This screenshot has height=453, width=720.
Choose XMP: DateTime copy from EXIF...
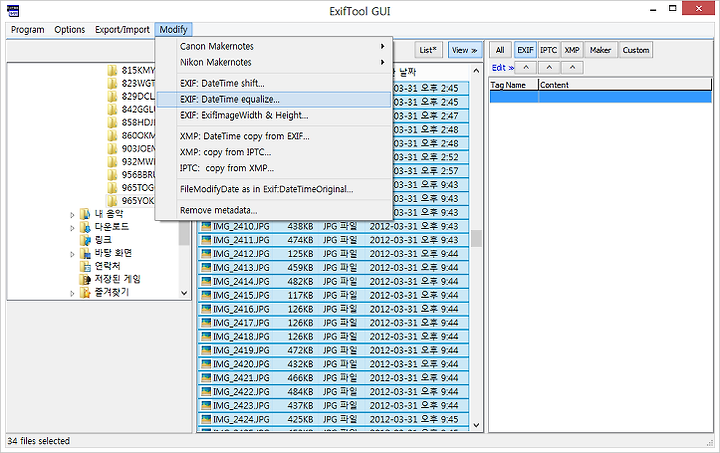pos(274,136)
